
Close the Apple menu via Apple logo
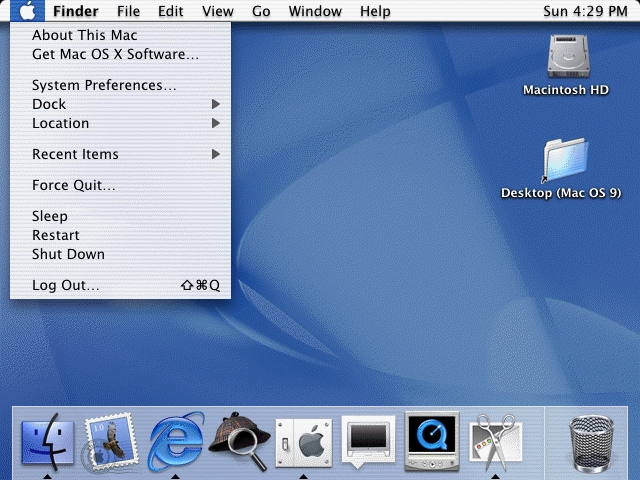click(x=27, y=11)
